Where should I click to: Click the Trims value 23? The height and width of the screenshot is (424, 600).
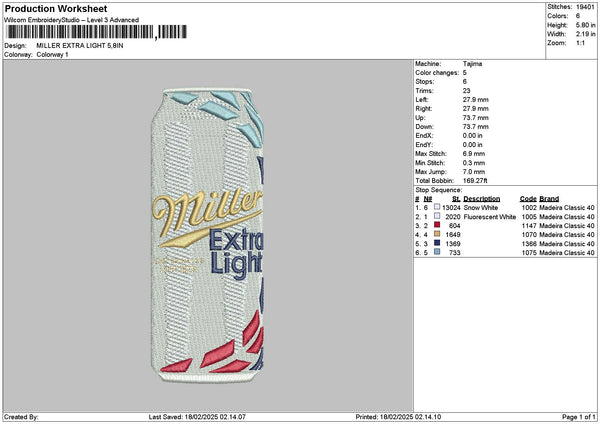click(x=466, y=91)
